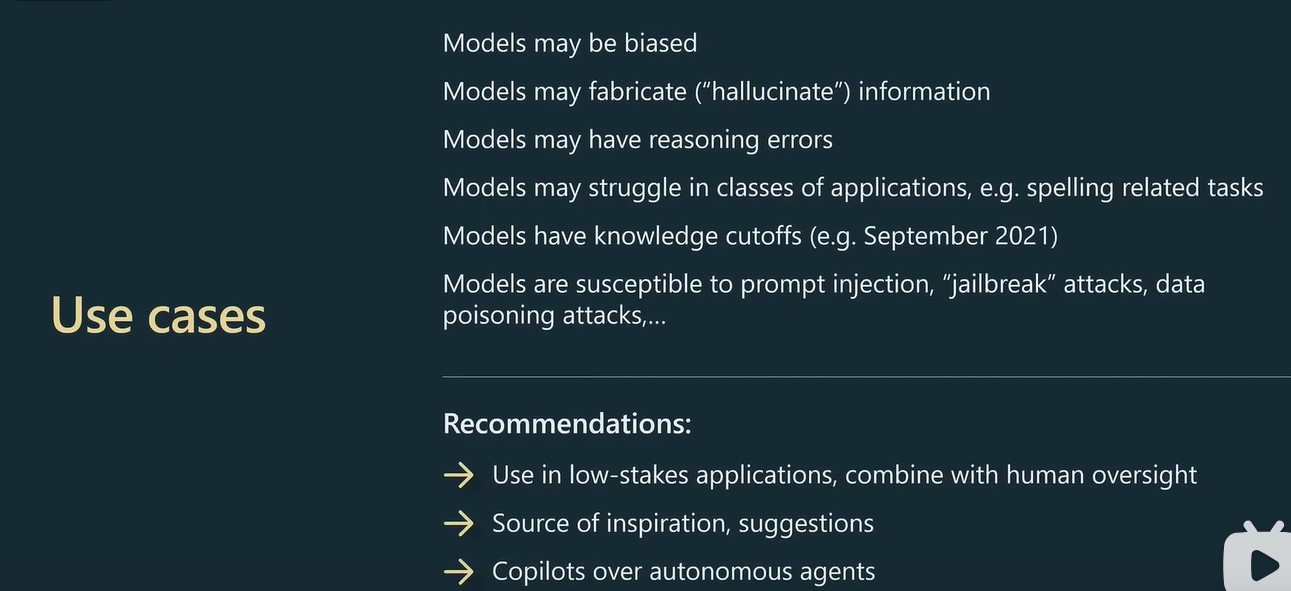Click the horizontal divider line above Recommendations
1291x591 pixels.
tap(866, 377)
